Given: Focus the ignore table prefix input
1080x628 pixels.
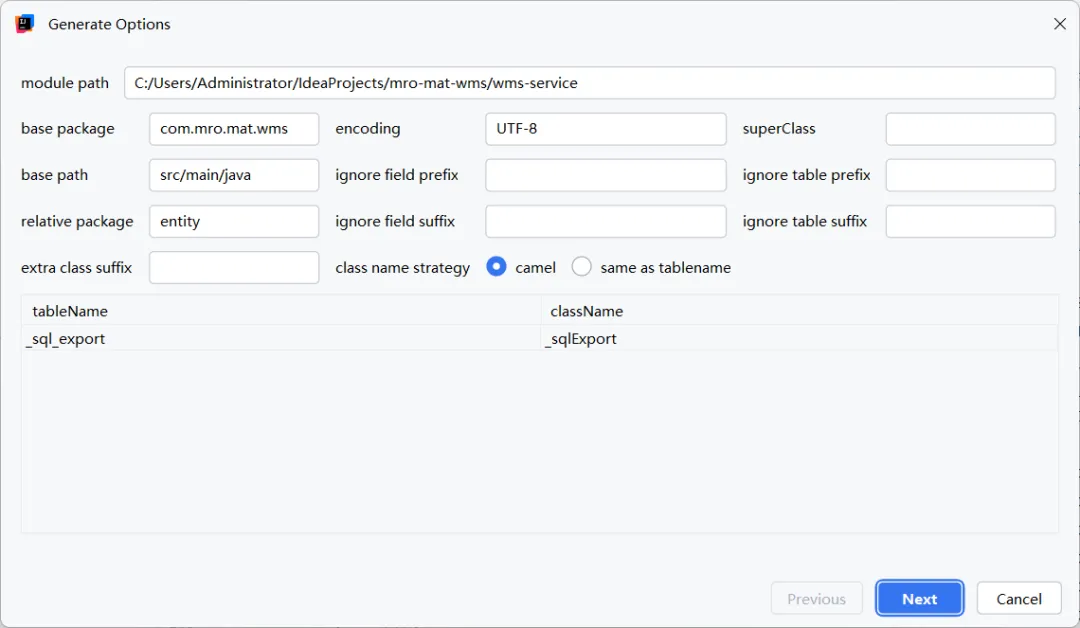Looking at the screenshot, I should point(970,175).
